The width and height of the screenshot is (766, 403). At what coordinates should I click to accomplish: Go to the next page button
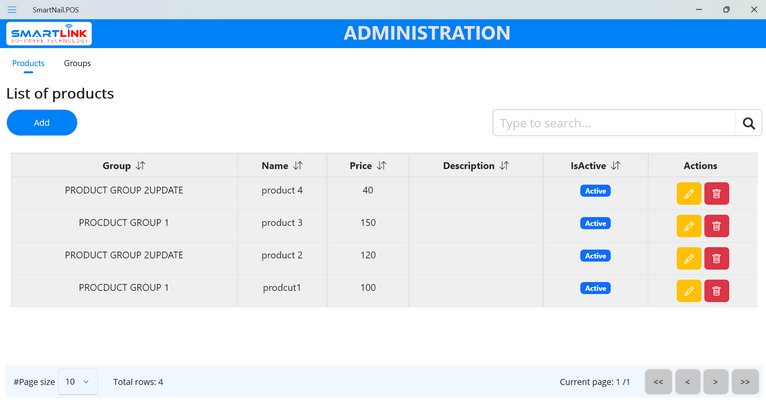click(x=716, y=382)
